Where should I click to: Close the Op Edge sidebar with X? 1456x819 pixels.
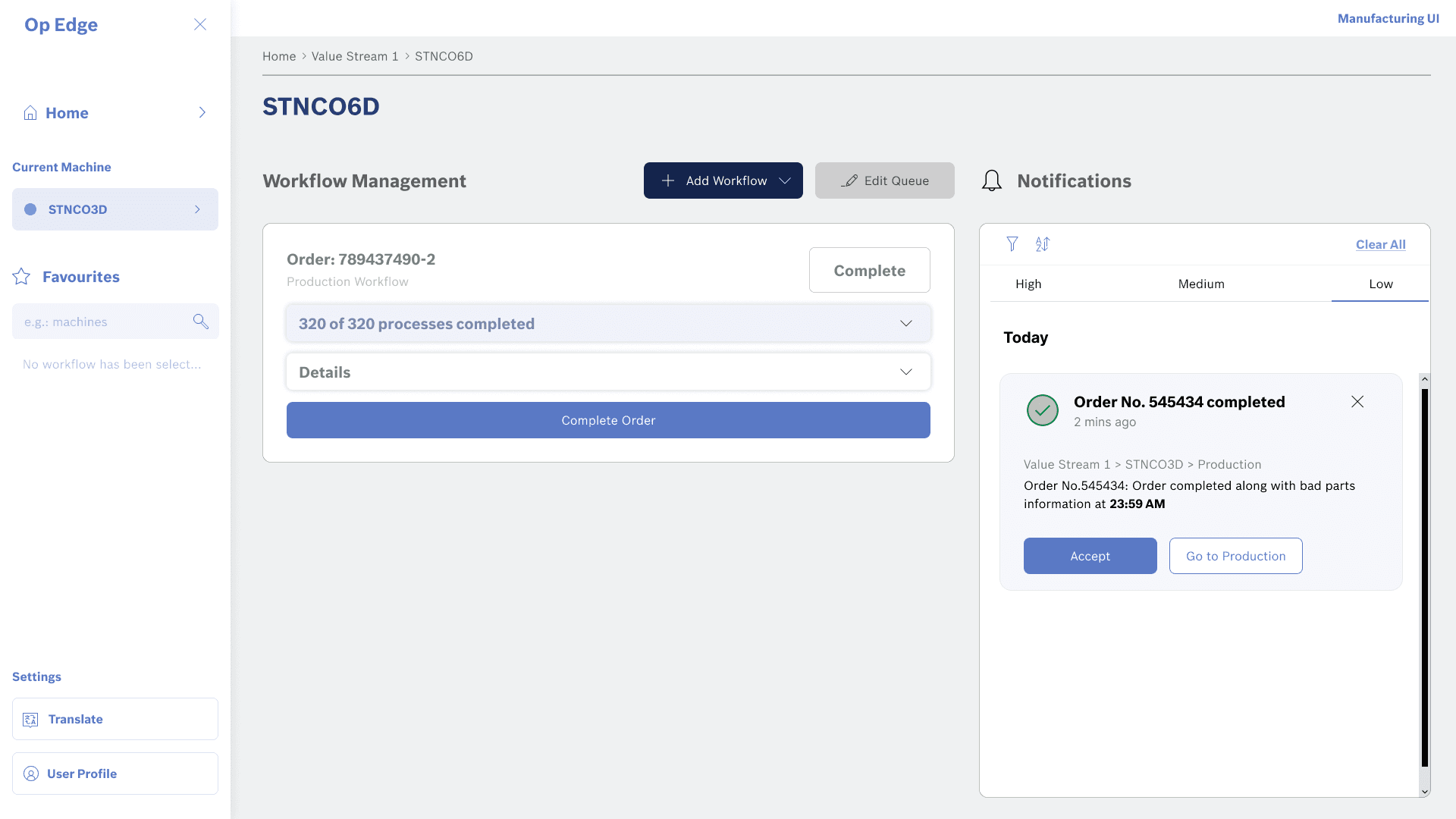pos(200,24)
